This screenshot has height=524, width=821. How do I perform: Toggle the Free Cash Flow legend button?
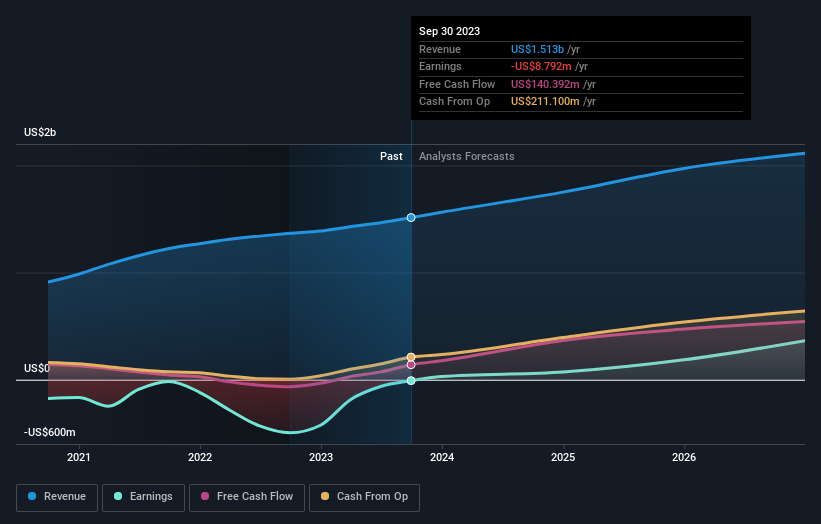tap(247, 497)
